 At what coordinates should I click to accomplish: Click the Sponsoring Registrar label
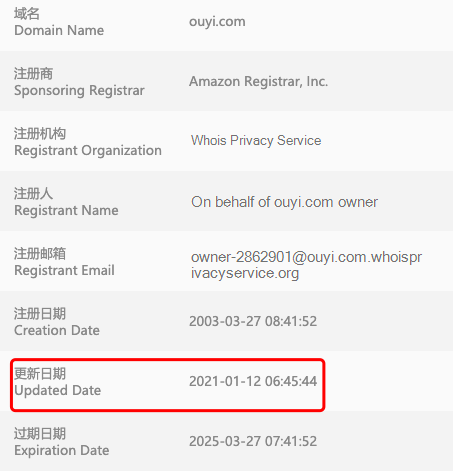point(79,91)
